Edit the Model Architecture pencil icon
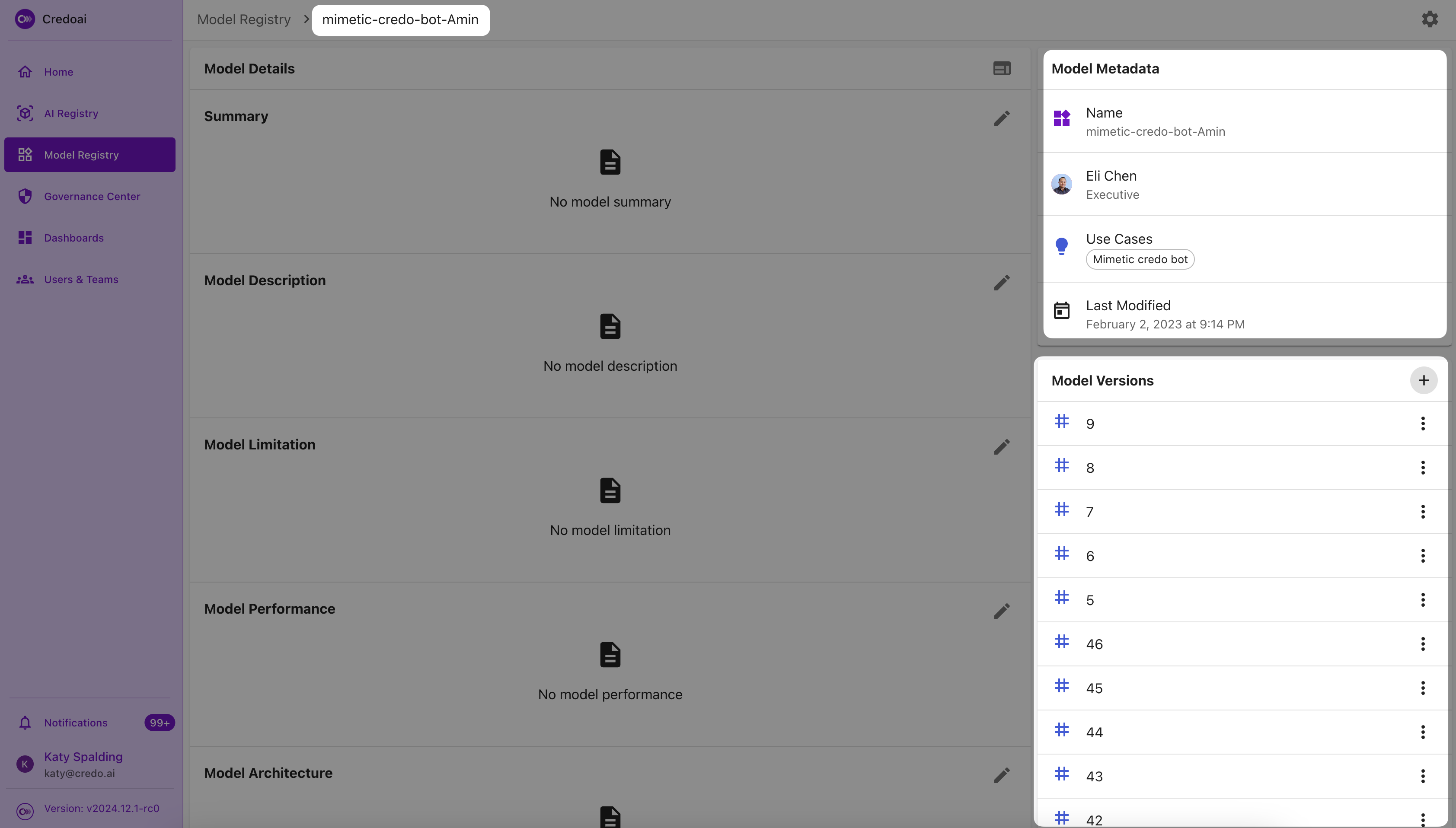Image resolution: width=1456 pixels, height=828 pixels. 1002,775
